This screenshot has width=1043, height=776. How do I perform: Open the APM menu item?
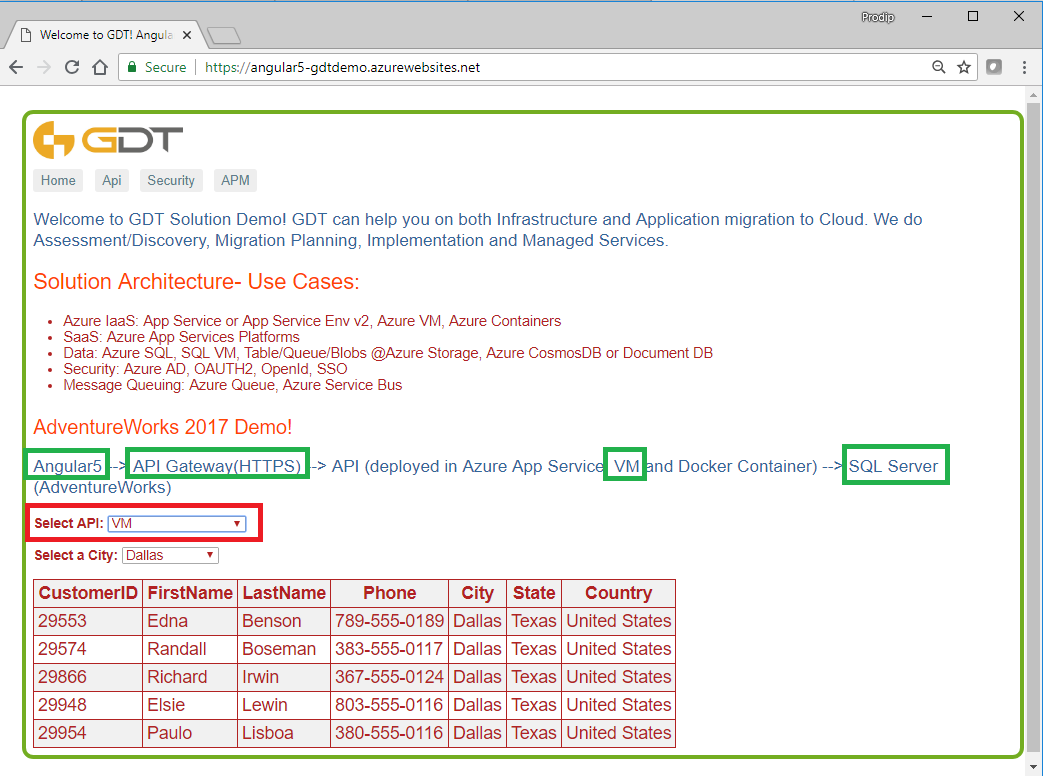pyautogui.click(x=235, y=180)
